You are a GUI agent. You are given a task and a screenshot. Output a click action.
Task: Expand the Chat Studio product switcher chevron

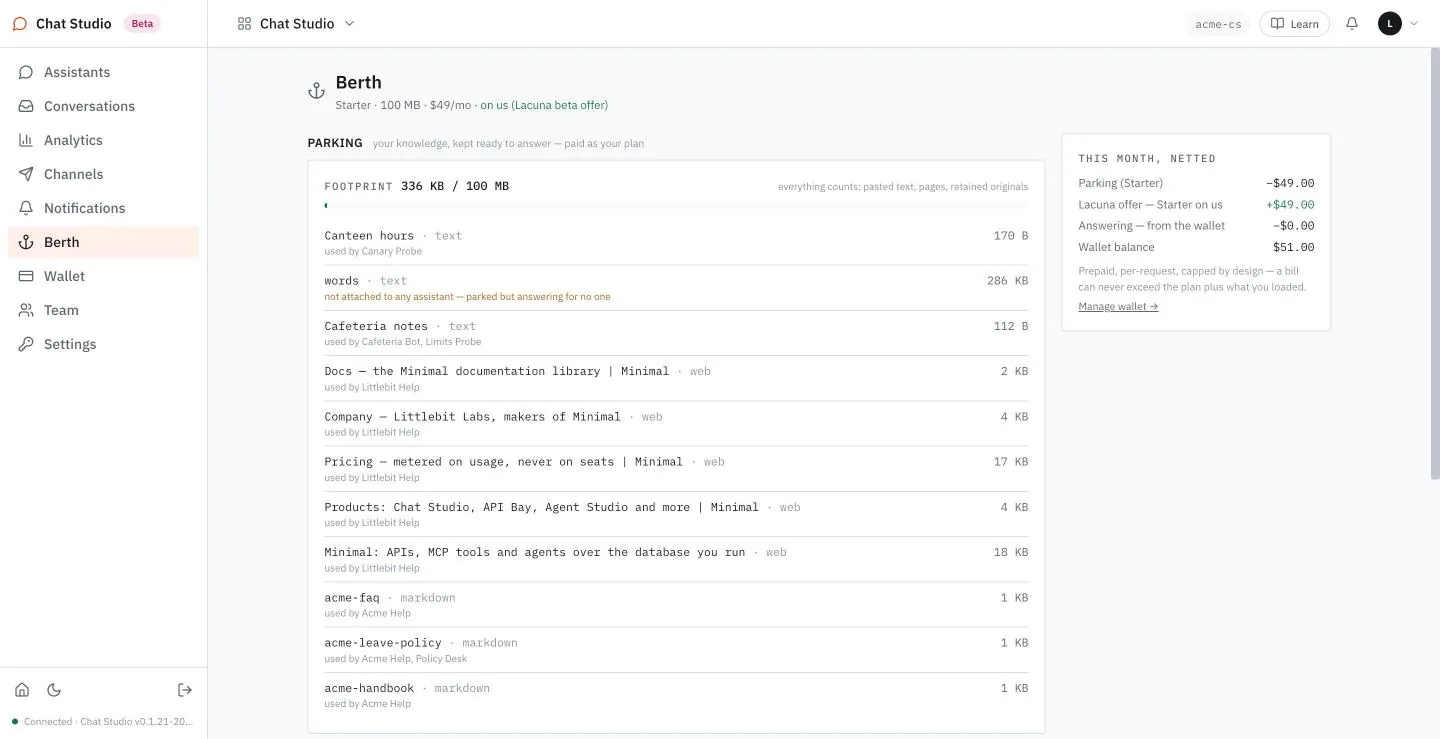pos(349,24)
